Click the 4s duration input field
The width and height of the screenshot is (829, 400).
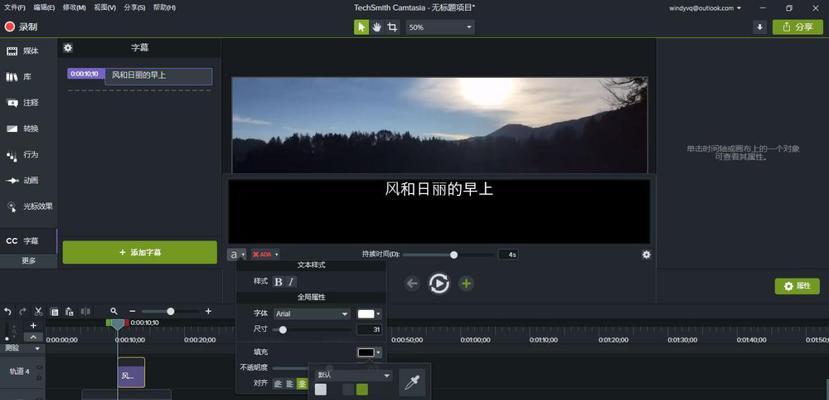coord(508,255)
